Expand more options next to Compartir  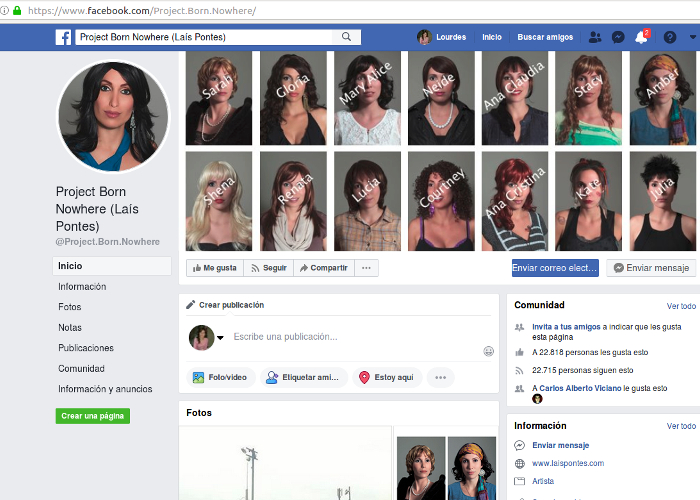367,268
